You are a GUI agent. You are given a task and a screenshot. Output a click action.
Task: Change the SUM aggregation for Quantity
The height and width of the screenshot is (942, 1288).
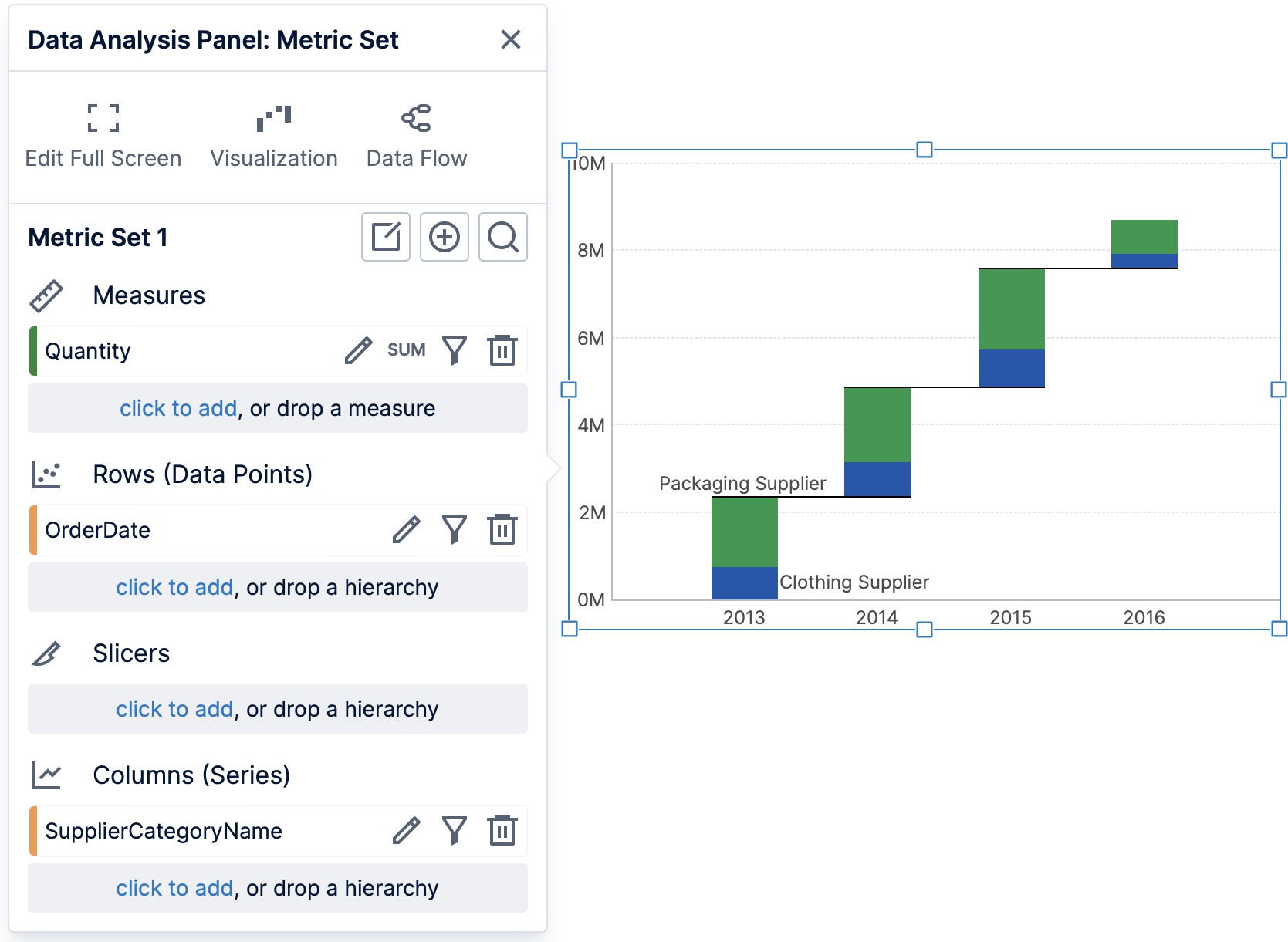pyautogui.click(x=407, y=349)
